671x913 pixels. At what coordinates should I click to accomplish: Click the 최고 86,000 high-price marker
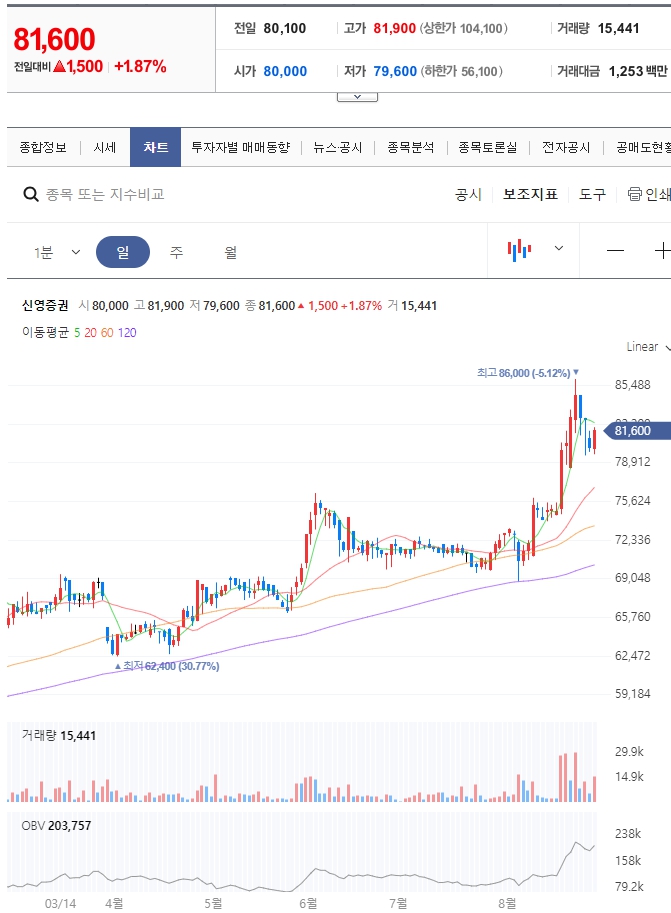(527, 372)
